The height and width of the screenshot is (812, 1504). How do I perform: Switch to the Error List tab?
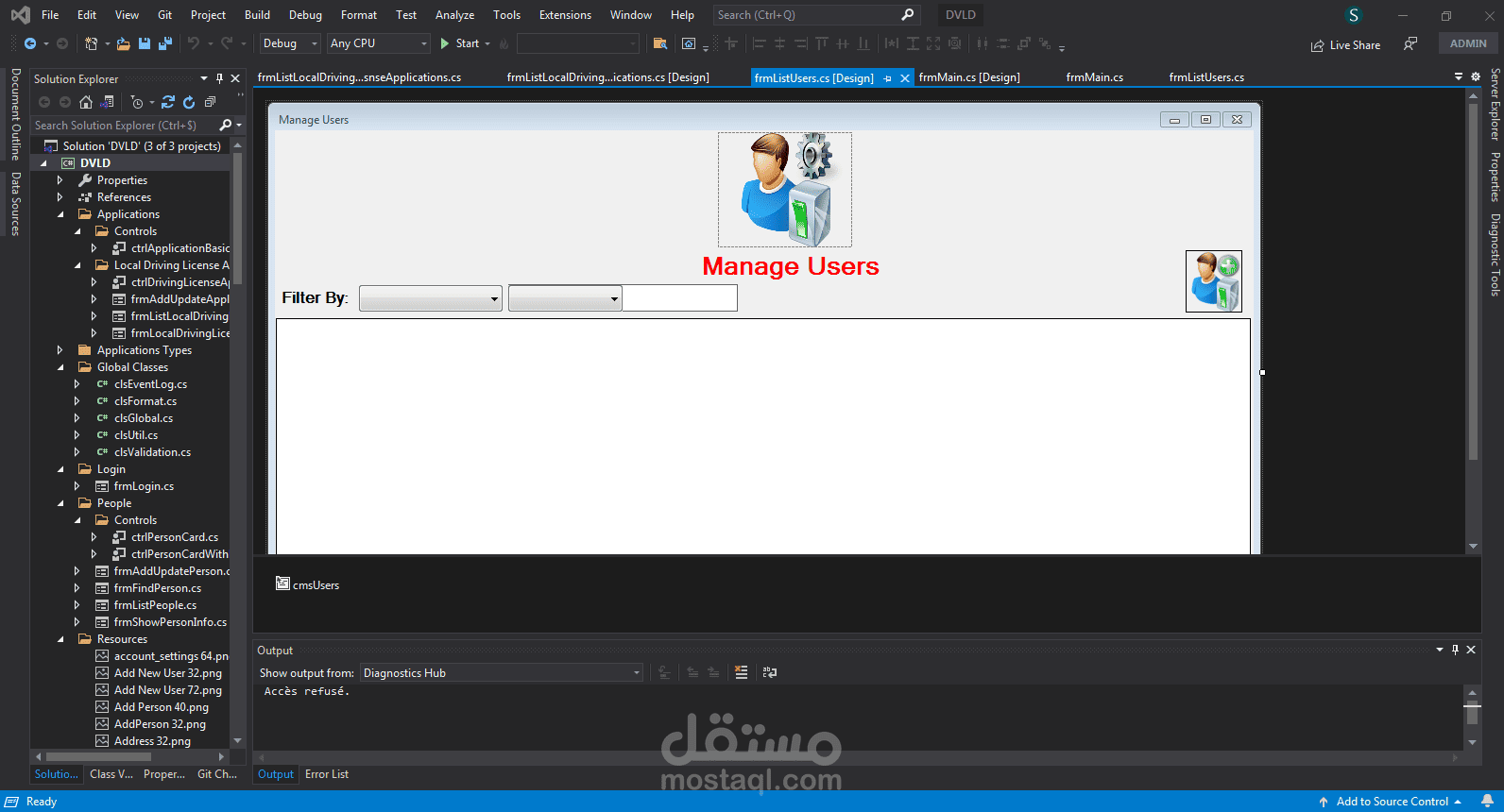pyautogui.click(x=327, y=774)
